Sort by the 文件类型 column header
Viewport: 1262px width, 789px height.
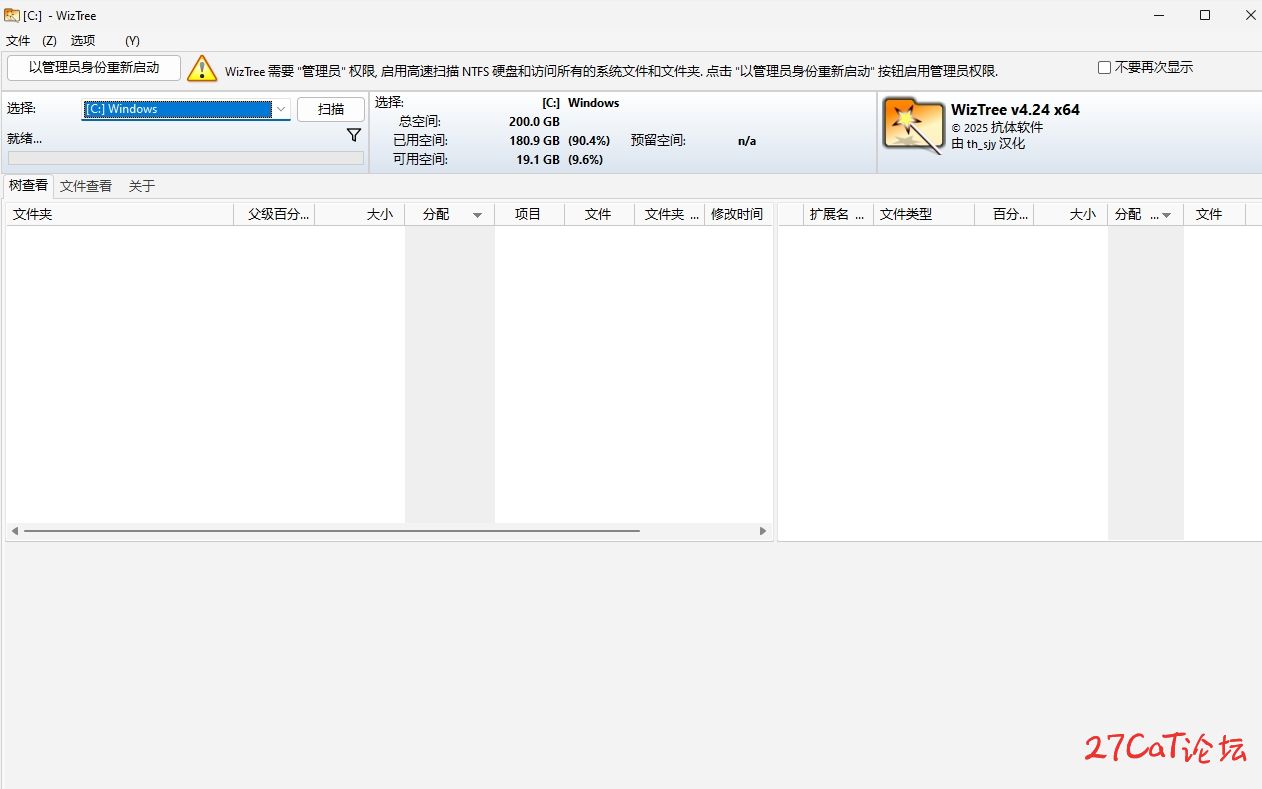tap(924, 214)
